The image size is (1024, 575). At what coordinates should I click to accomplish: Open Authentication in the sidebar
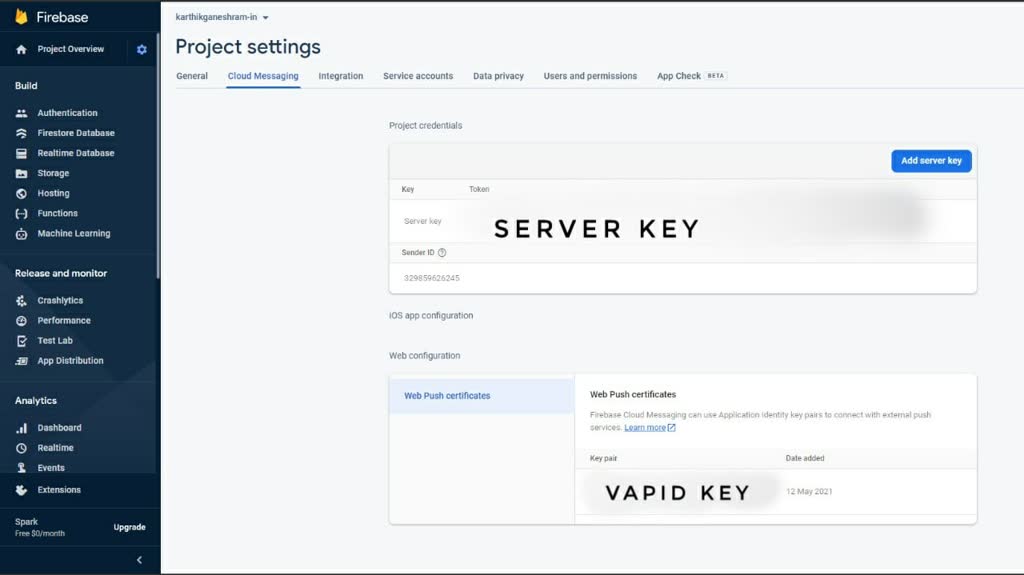[67, 113]
